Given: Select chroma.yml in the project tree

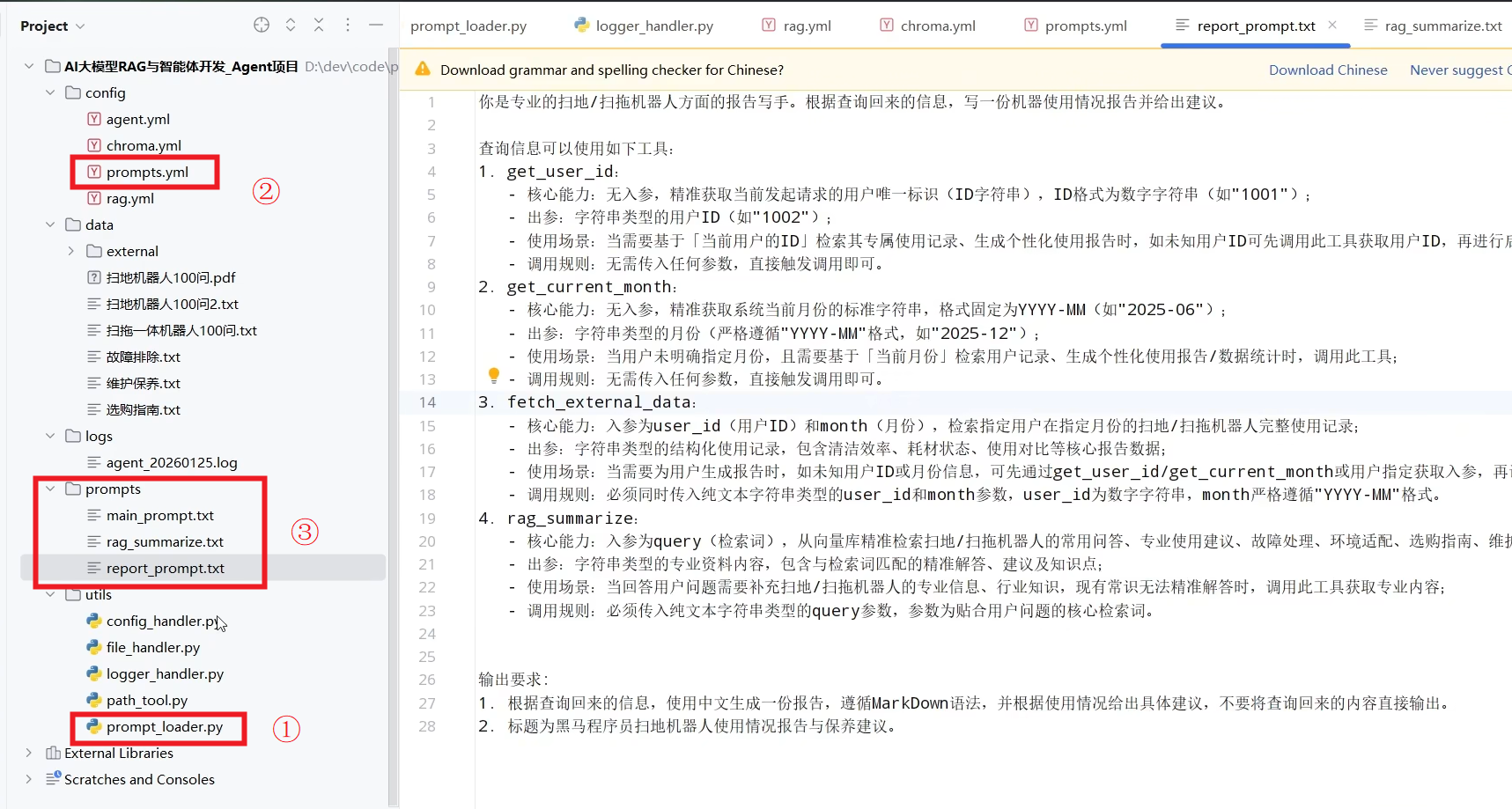Looking at the screenshot, I should [x=144, y=145].
